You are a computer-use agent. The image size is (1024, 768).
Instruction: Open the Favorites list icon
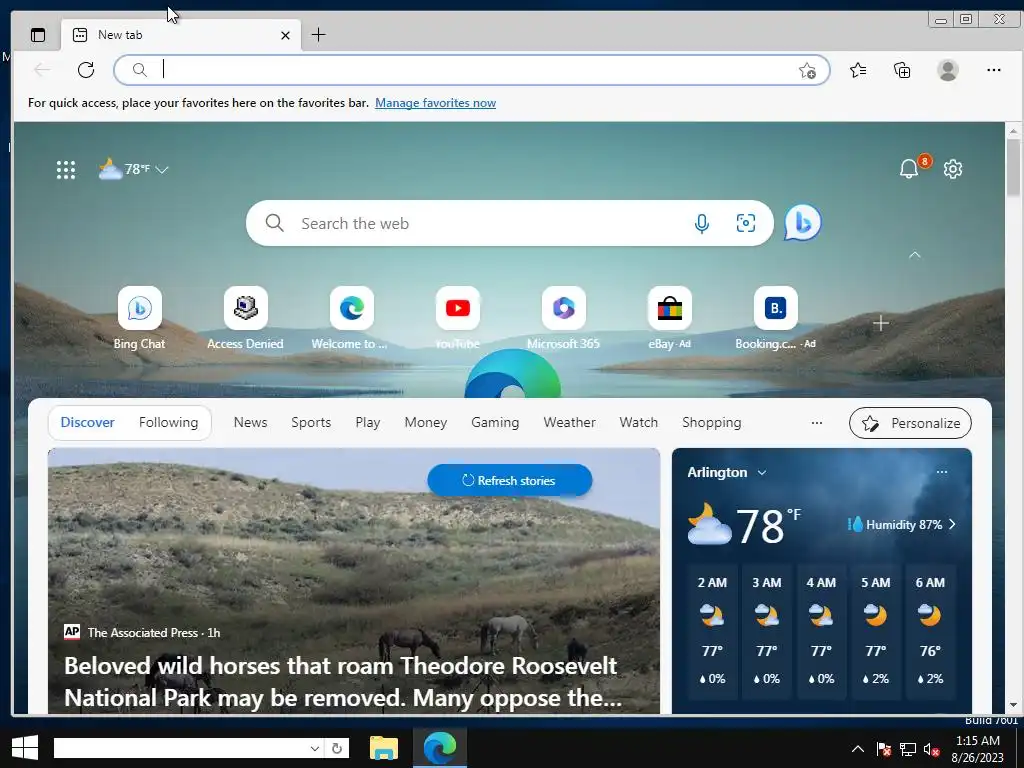coord(858,70)
